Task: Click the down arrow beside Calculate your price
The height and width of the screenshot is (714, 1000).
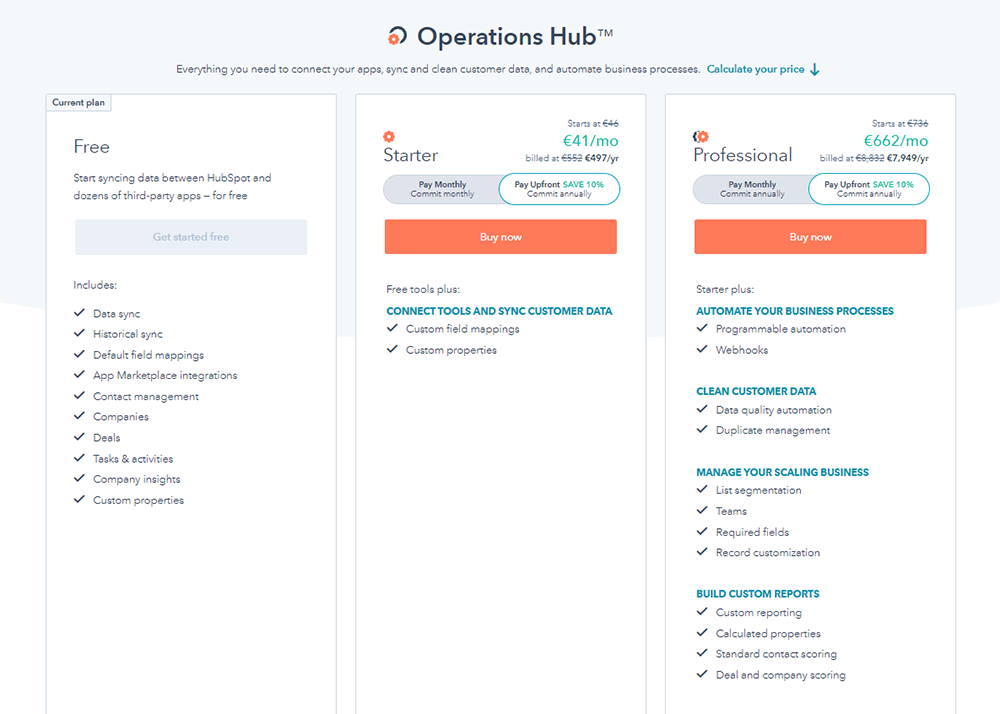Action: tap(814, 69)
